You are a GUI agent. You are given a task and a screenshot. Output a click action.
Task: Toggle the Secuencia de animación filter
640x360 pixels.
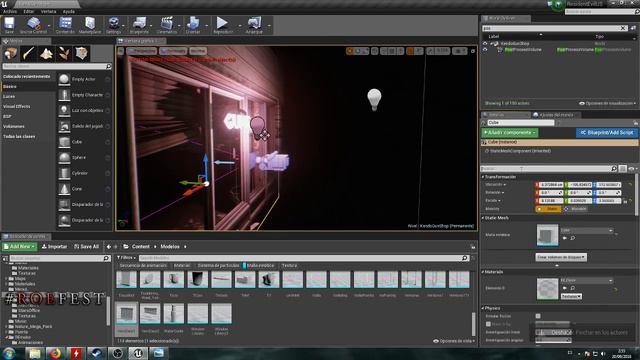pos(143,265)
